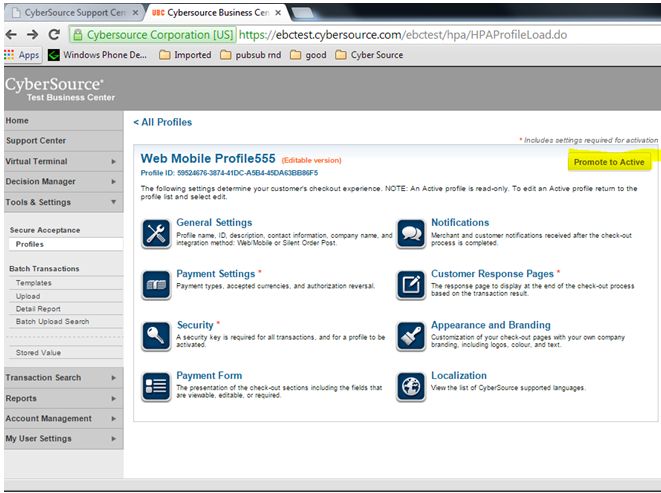Image resolution: width=661 pixels, height=493 pixels.
Task: Click the Profile ID value text
Action: [247, 173]
